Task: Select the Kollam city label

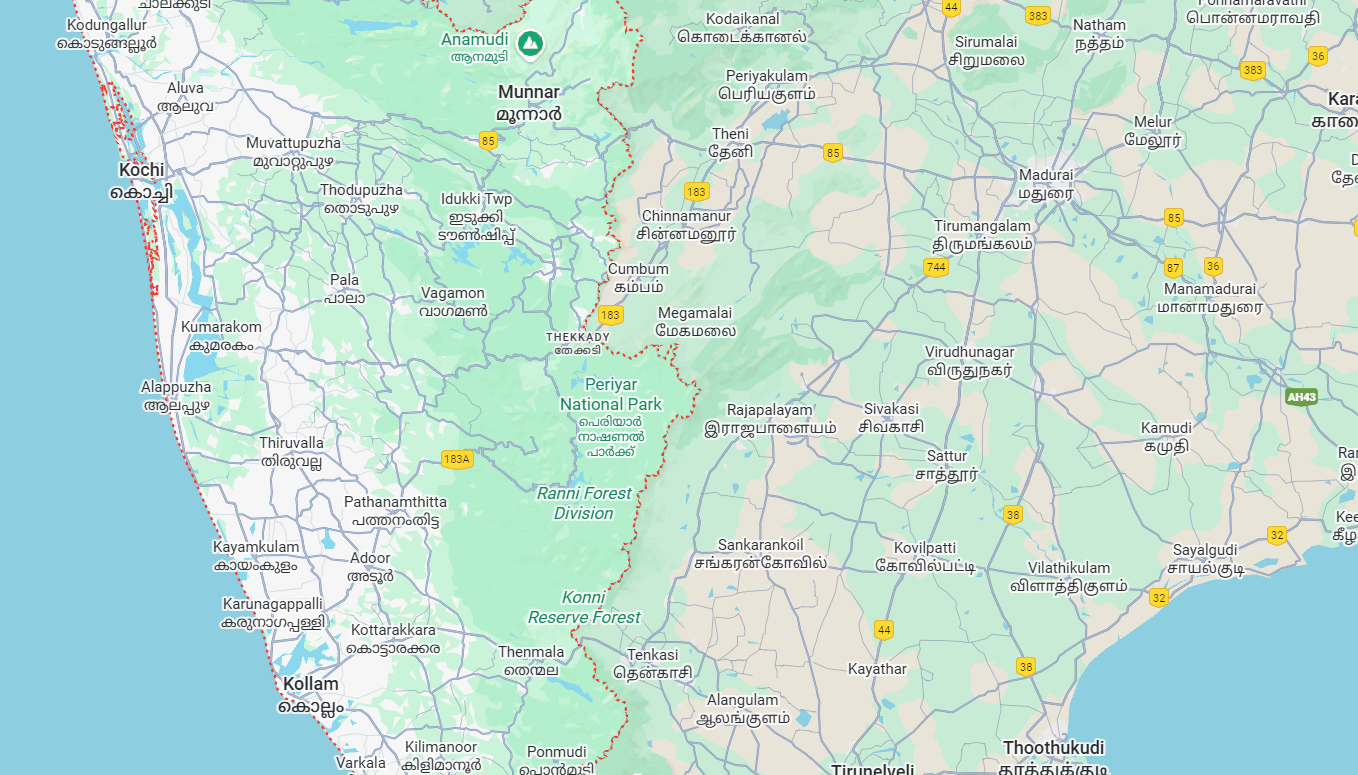Action: click(x=311, y=694)
